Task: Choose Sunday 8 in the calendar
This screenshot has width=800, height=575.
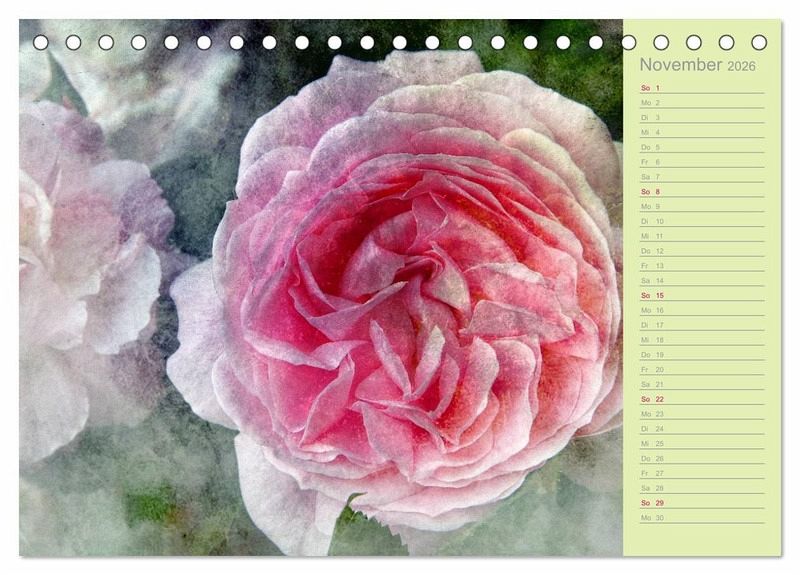Action: [x=701, y=191]
